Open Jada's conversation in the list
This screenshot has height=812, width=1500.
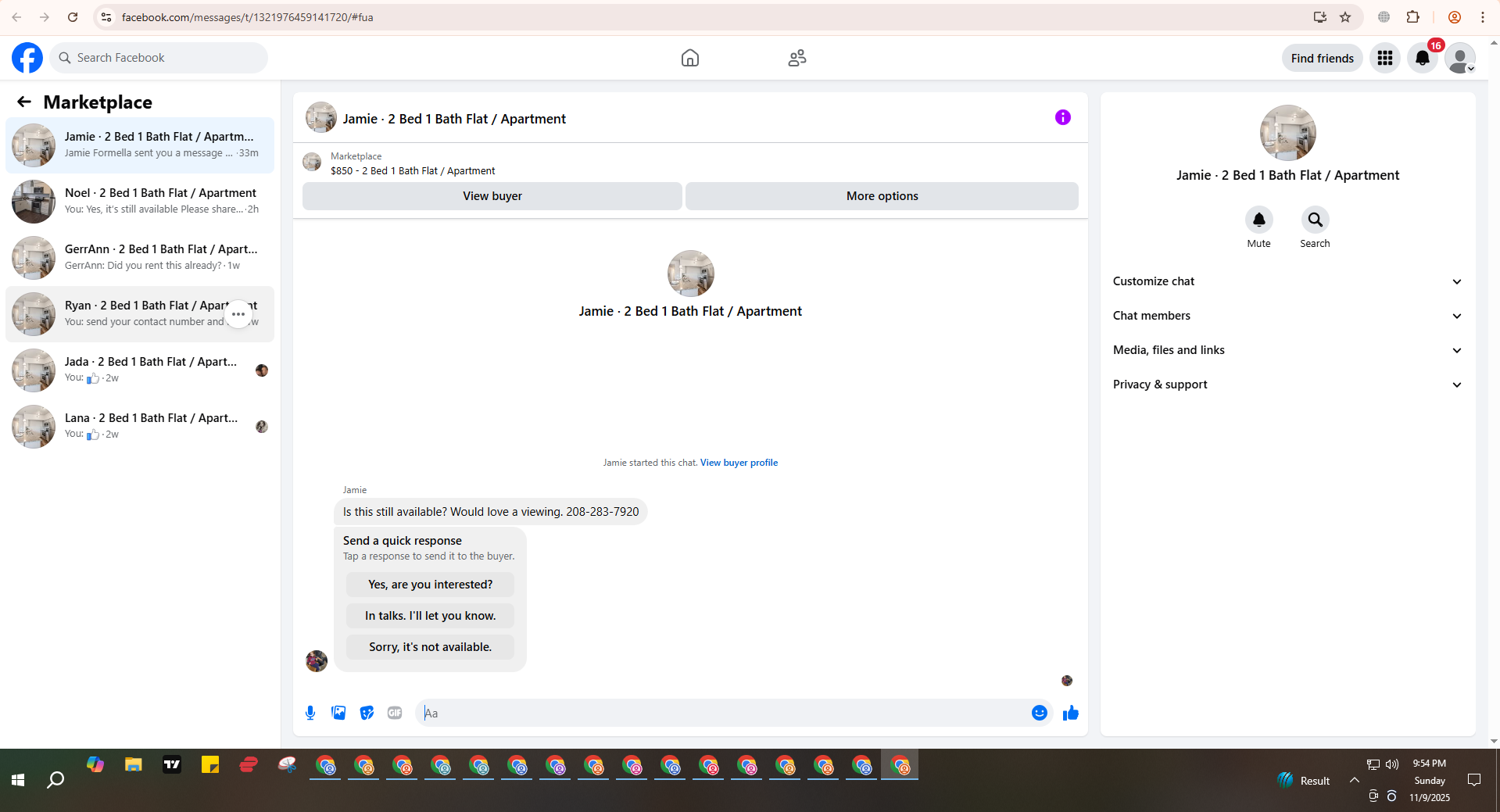140,370
